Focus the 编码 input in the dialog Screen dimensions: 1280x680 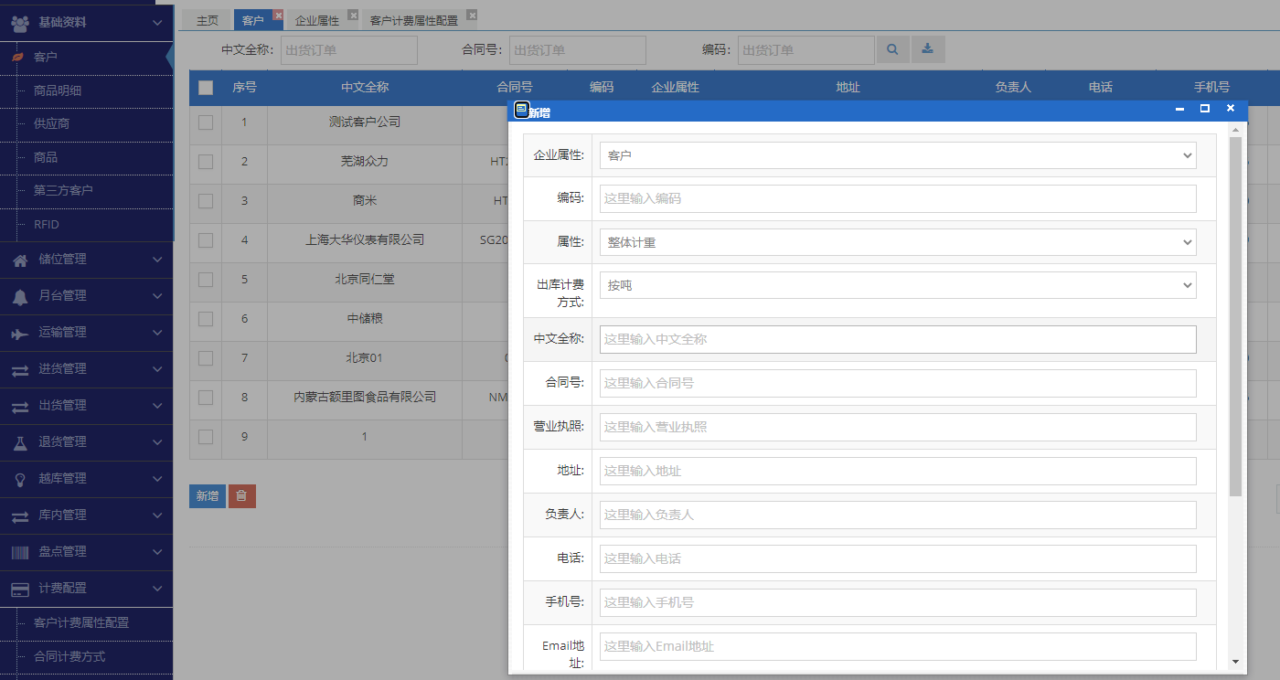point(898,198)
